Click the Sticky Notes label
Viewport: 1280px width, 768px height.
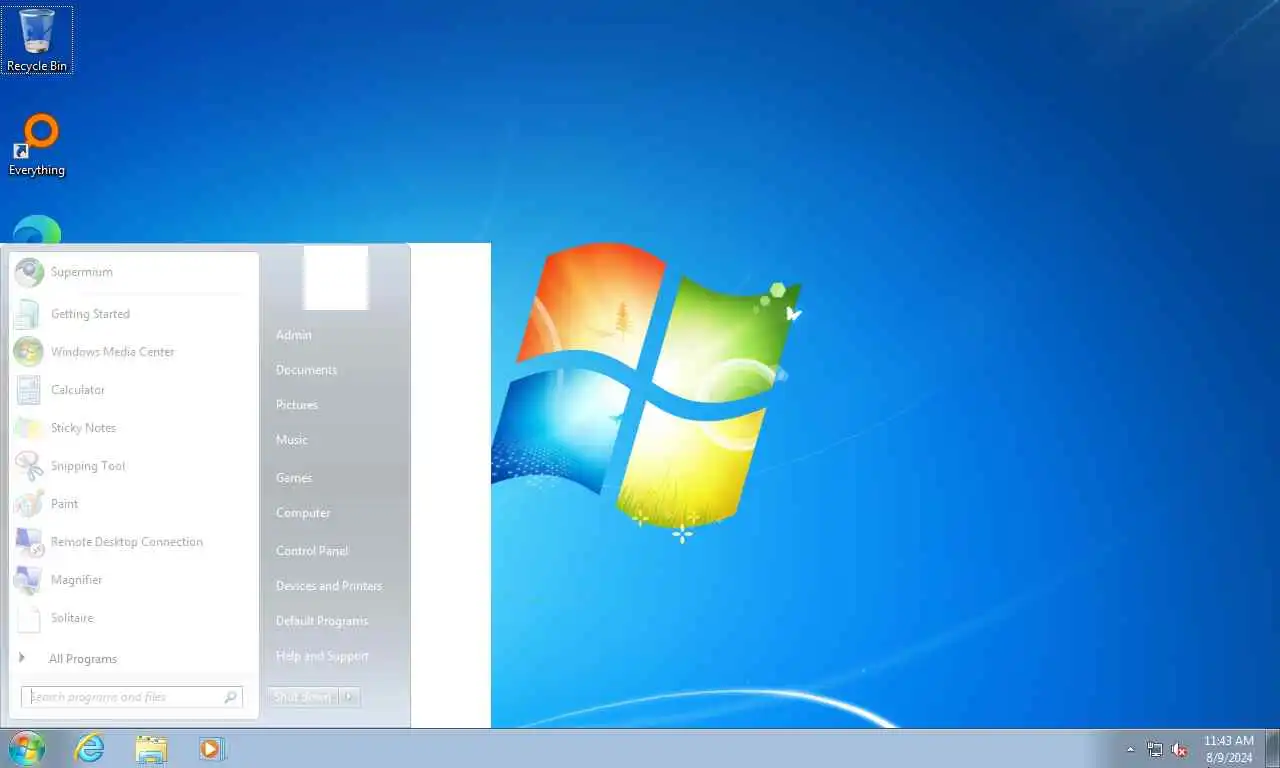point(84,428)
